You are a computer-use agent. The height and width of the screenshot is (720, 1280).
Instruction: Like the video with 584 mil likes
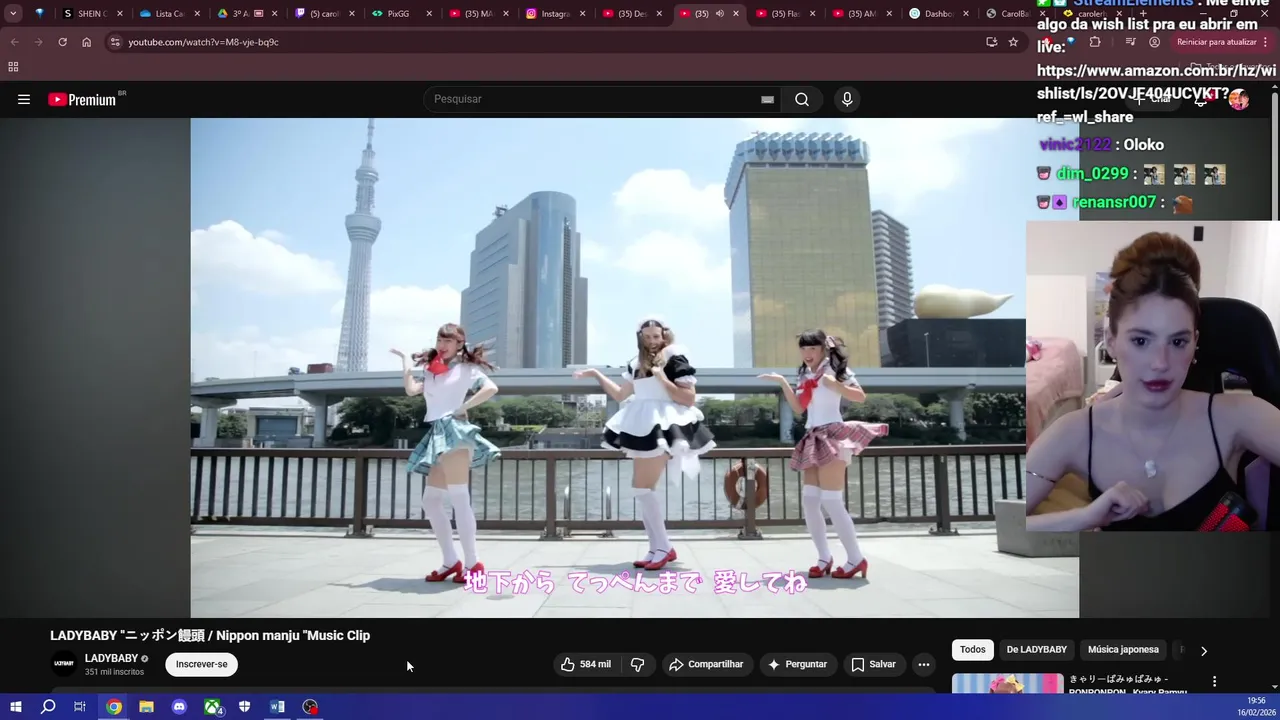[586, 664]
